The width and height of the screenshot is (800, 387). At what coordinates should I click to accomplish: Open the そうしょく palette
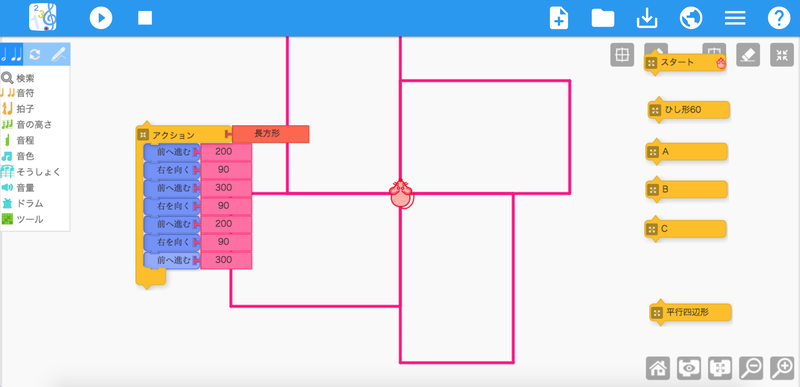[x=31, y=172]
